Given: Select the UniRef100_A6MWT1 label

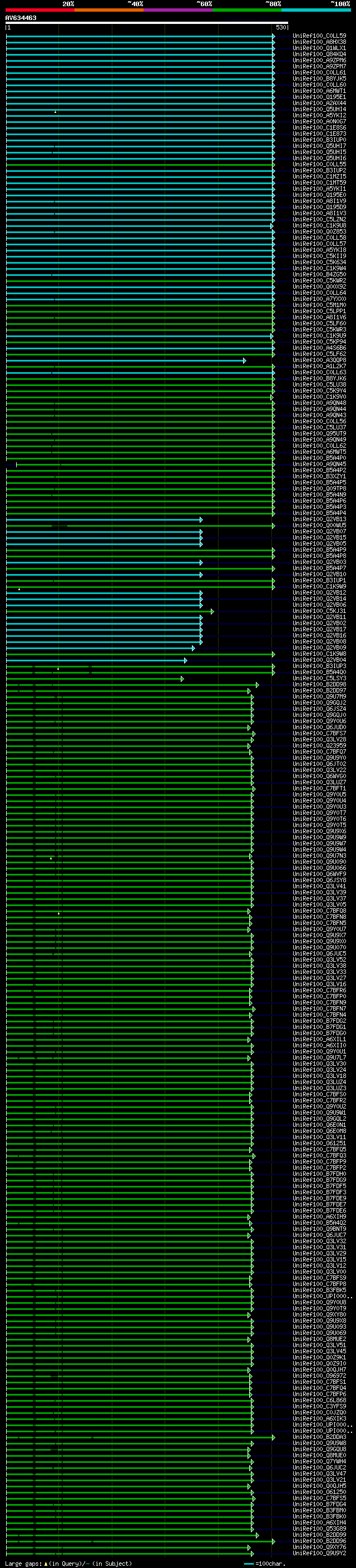Looking at the screenshot, I should click(x=319, y=91).
